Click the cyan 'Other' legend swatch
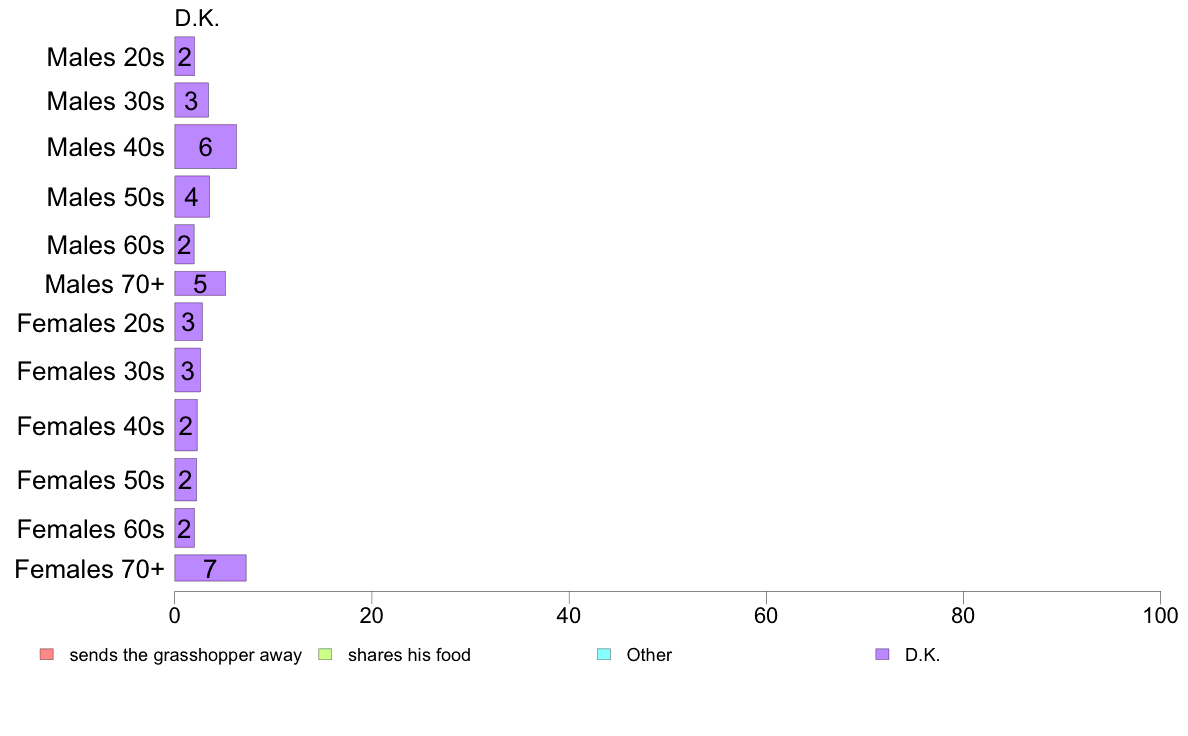 [604, 654]
